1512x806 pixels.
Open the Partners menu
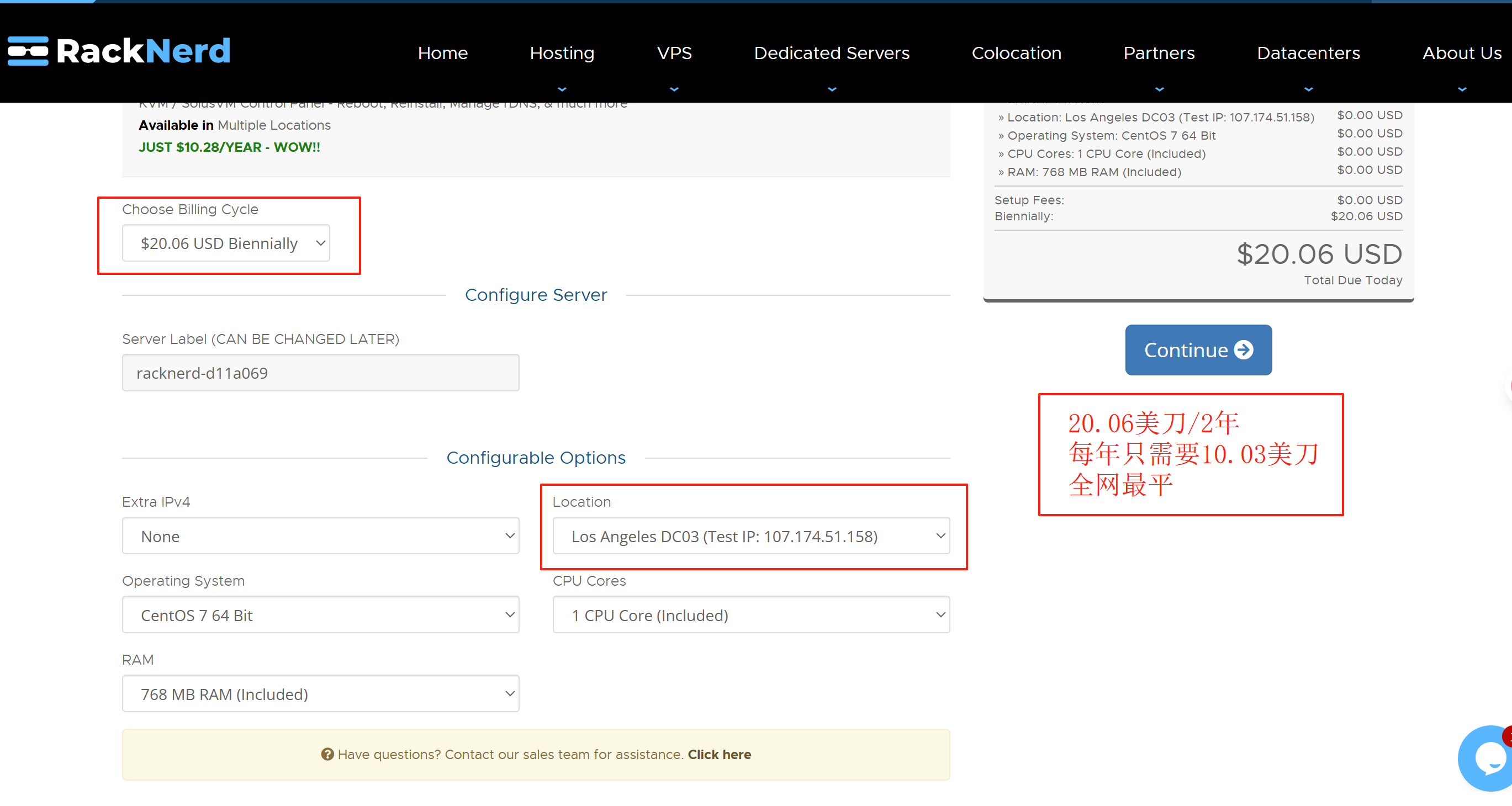pyautogui.click(x=1159, y=53)
